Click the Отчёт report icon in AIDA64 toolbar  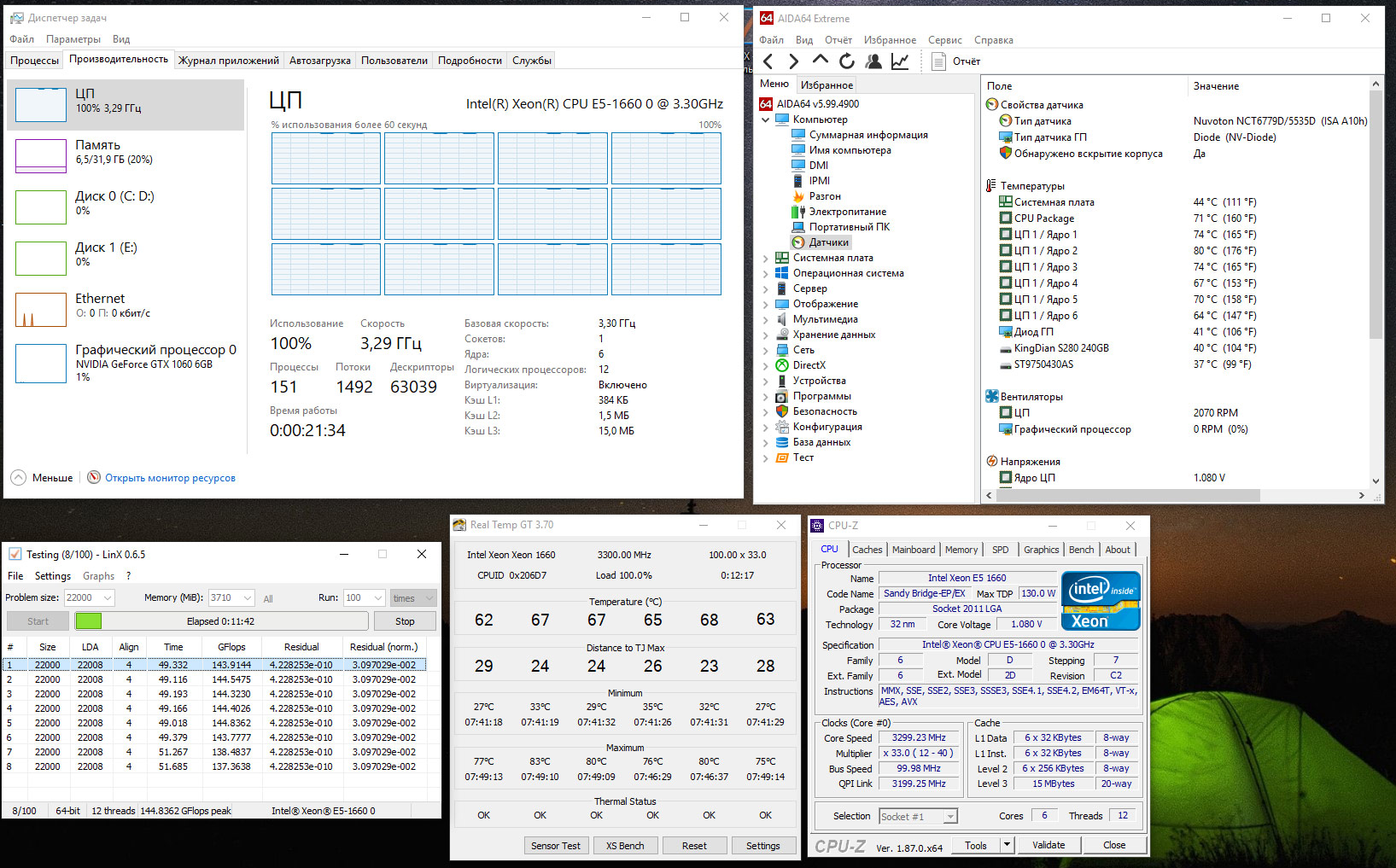point(938,61)
